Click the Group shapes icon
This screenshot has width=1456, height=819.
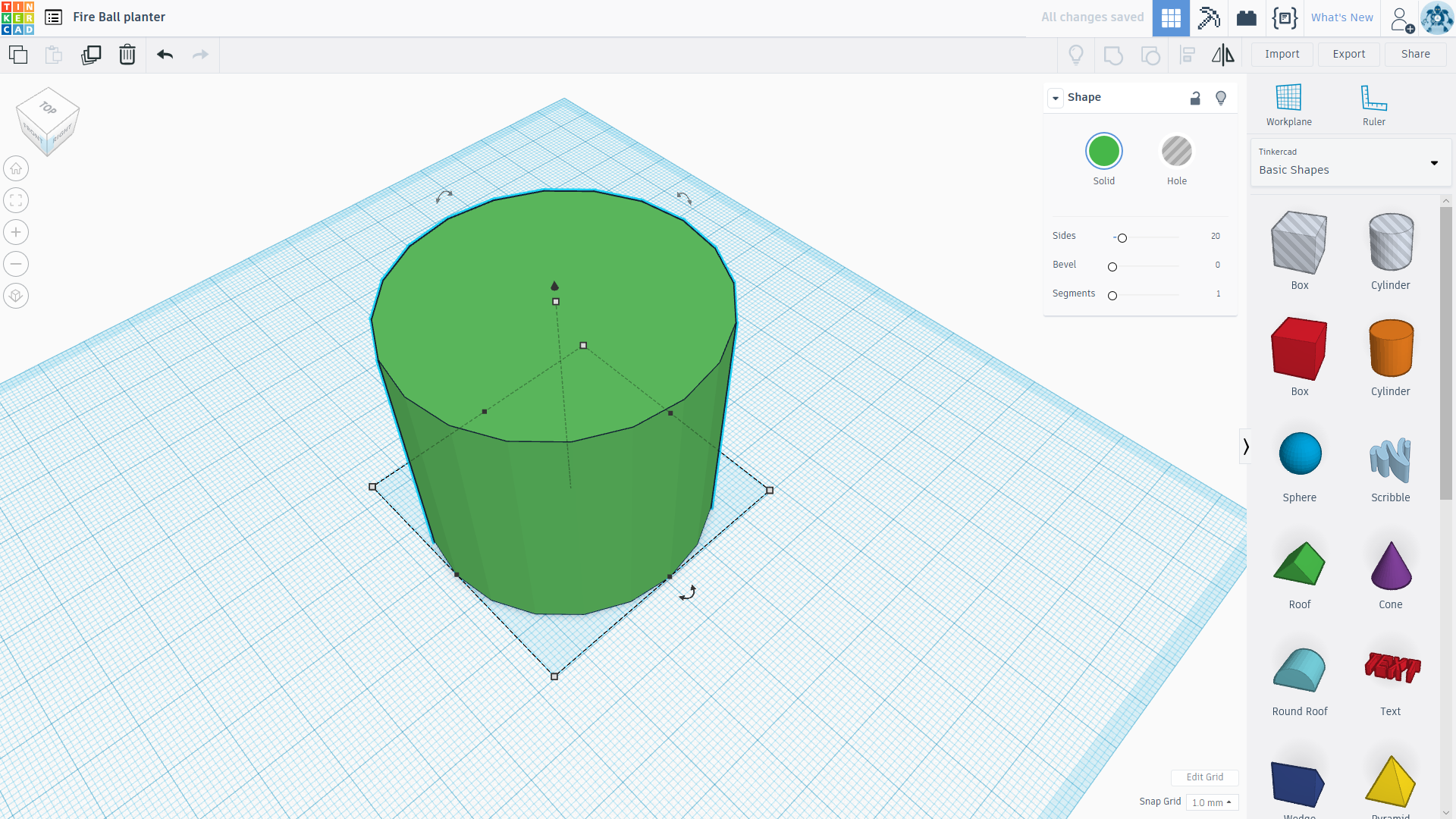1113,55
